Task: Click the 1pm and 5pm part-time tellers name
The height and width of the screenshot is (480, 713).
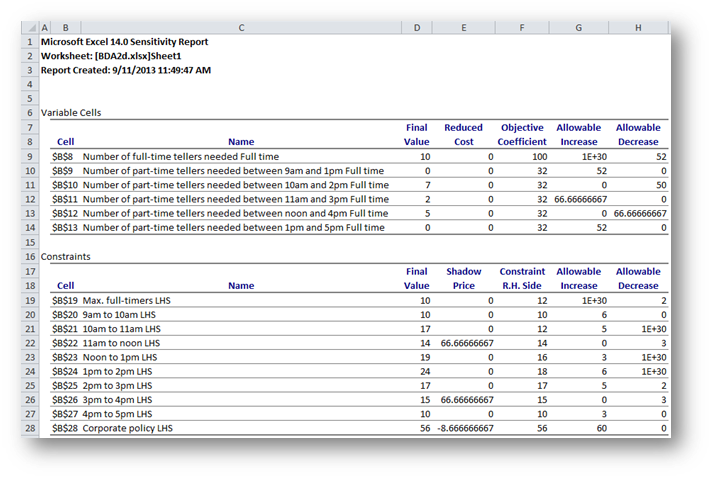Action: 233,227
